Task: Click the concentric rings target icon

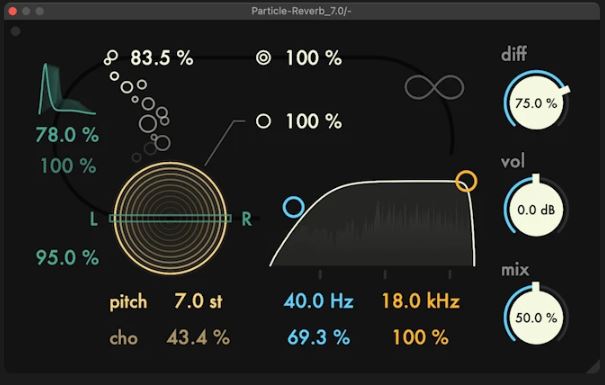Action: 264,58
